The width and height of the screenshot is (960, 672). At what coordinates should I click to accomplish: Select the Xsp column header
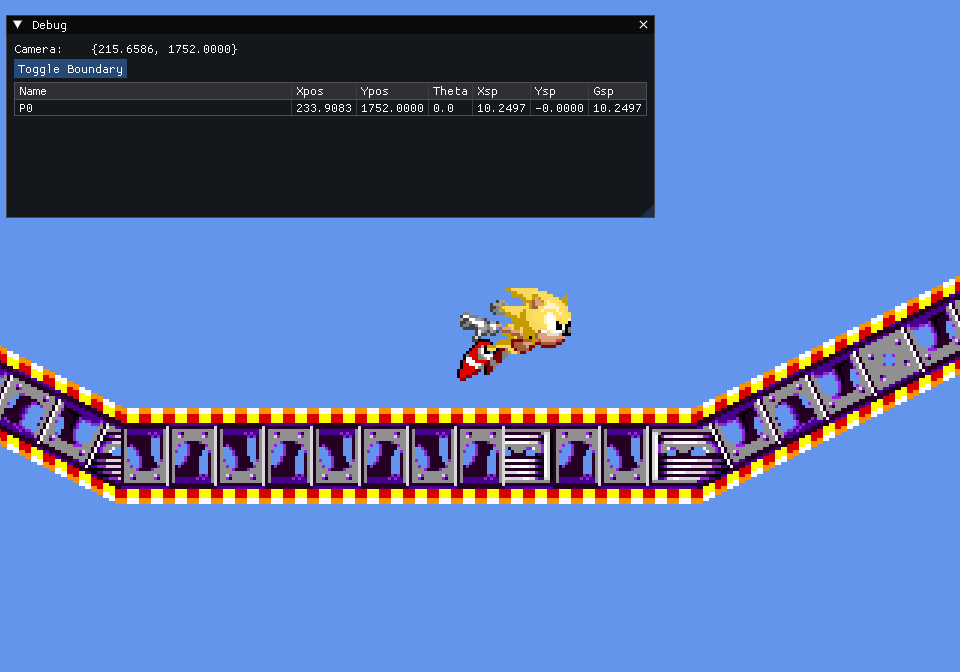pos(501,91)
